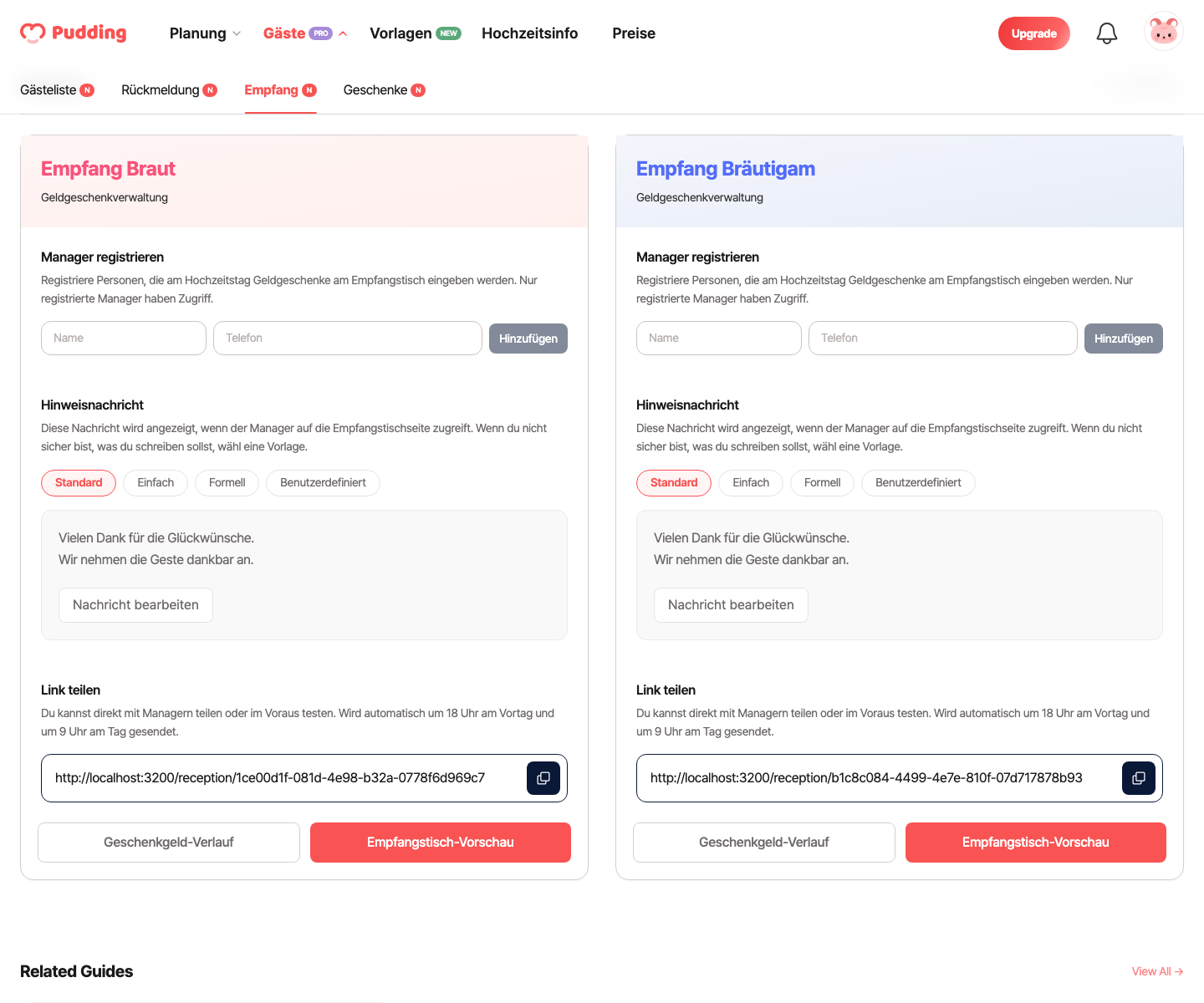Select Benutzerdefiniert template in Empfang Bräutigam
This screenshot has height=1003, width=1204.
918,483
